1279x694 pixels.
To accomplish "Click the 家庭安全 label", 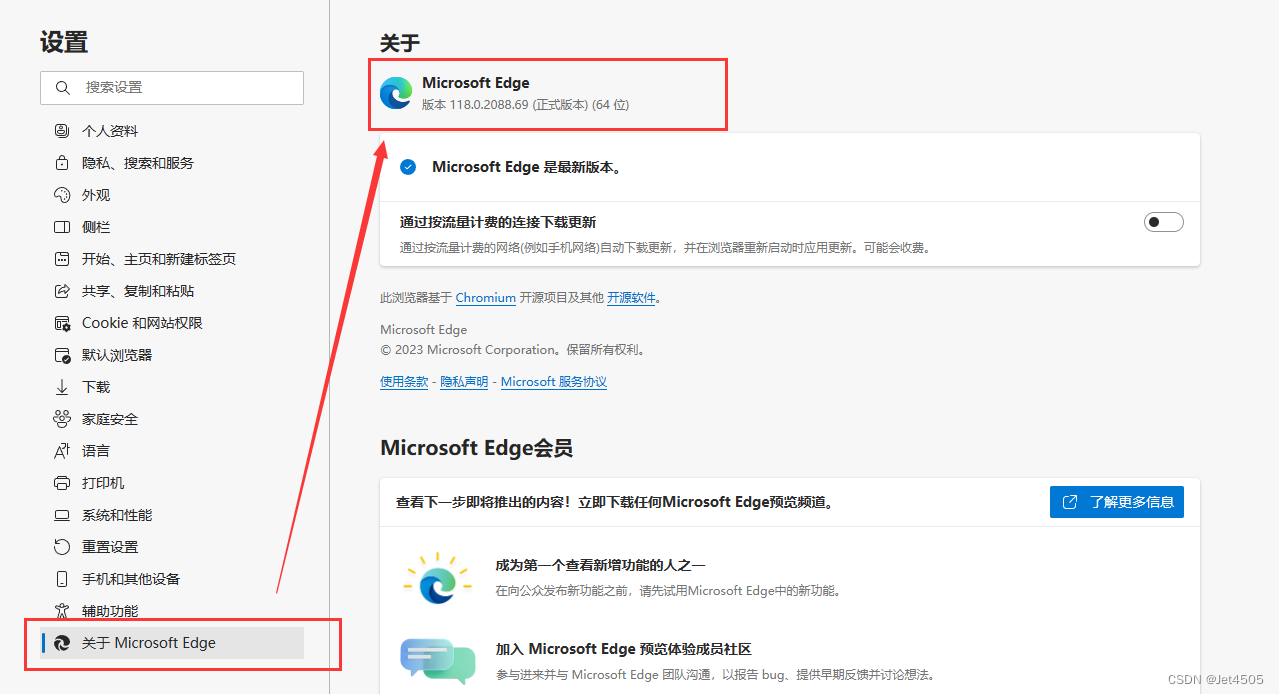I will pyautogui.click(x=110, y=419).
